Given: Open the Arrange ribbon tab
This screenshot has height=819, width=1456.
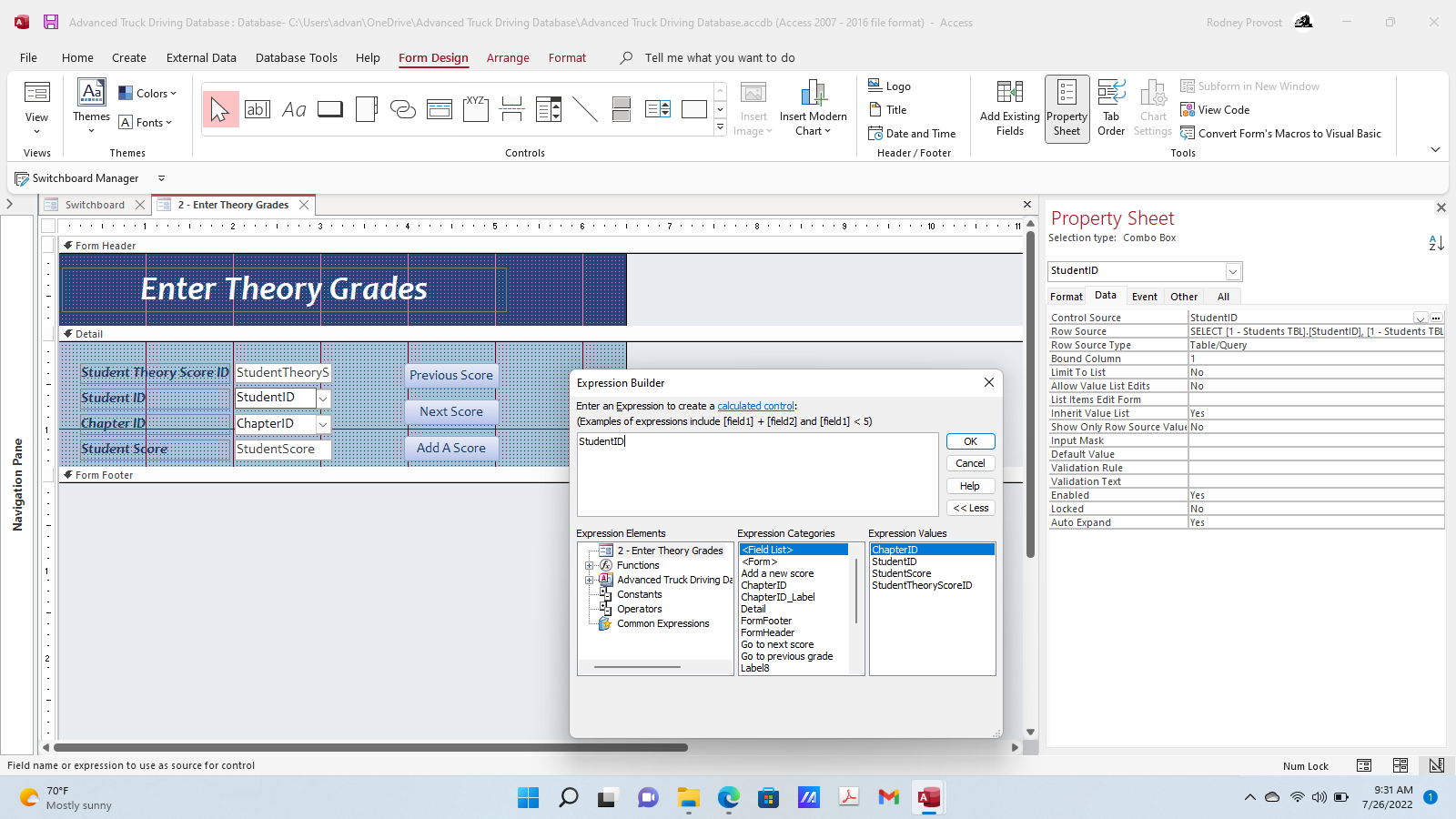Looking at the screenshot, I should pos(508,57).
